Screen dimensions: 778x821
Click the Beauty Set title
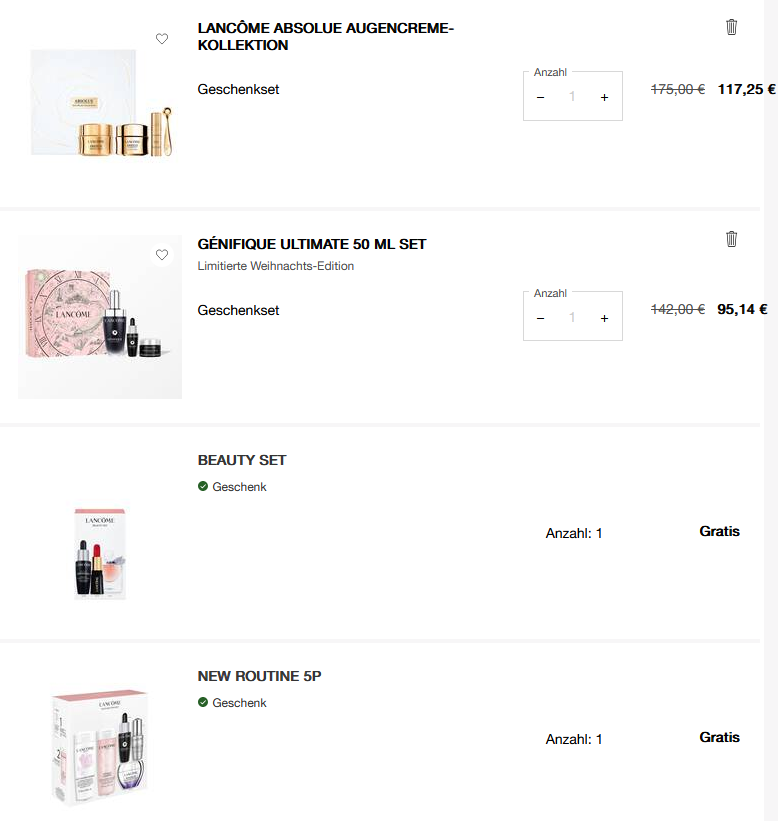coord(242,460)
